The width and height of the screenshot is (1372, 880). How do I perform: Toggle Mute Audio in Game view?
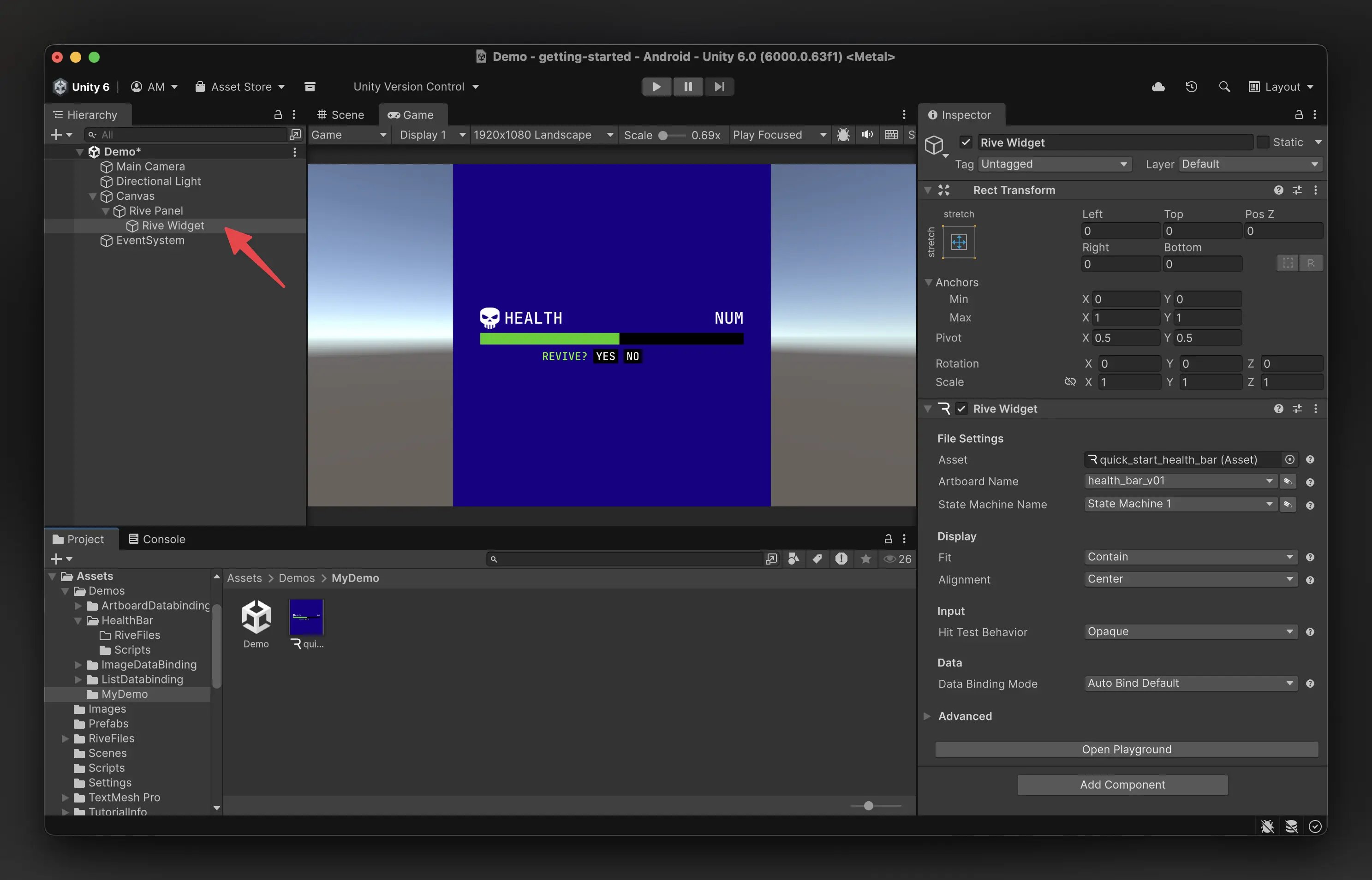(x=867, y=135)
